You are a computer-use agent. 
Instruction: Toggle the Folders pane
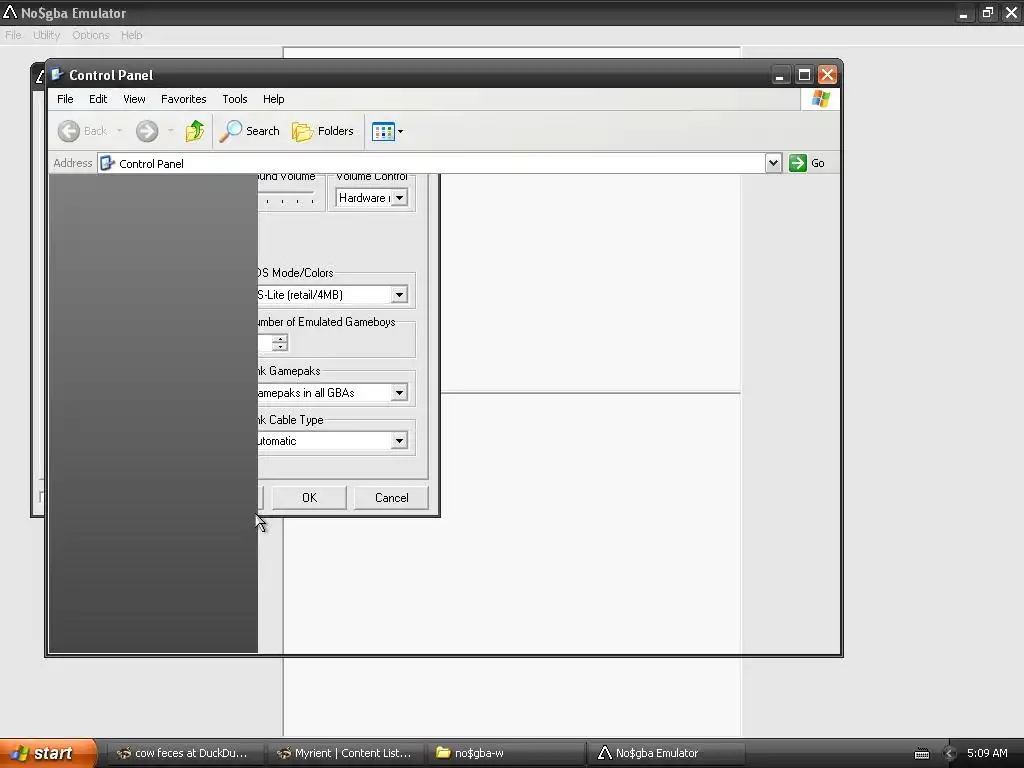click(x=323, y=131)
